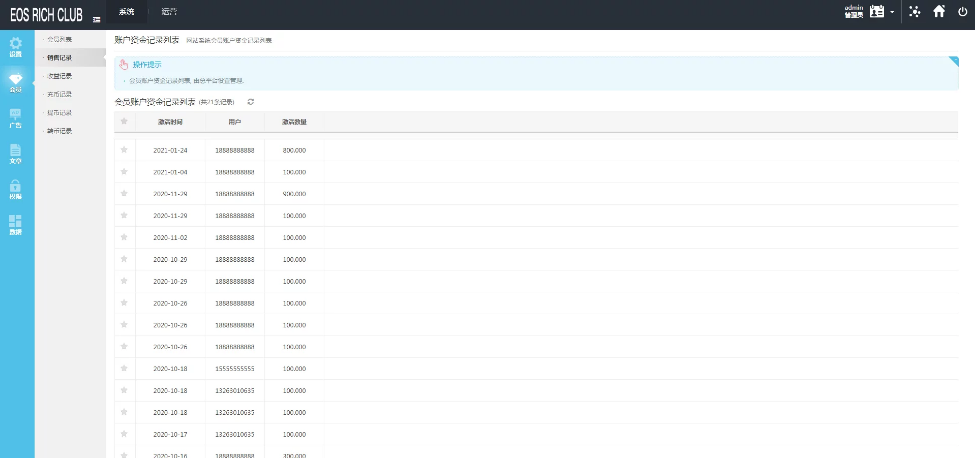Open the last submenu item in side list
Screen dimensions: 975x458
coord(59,131)
